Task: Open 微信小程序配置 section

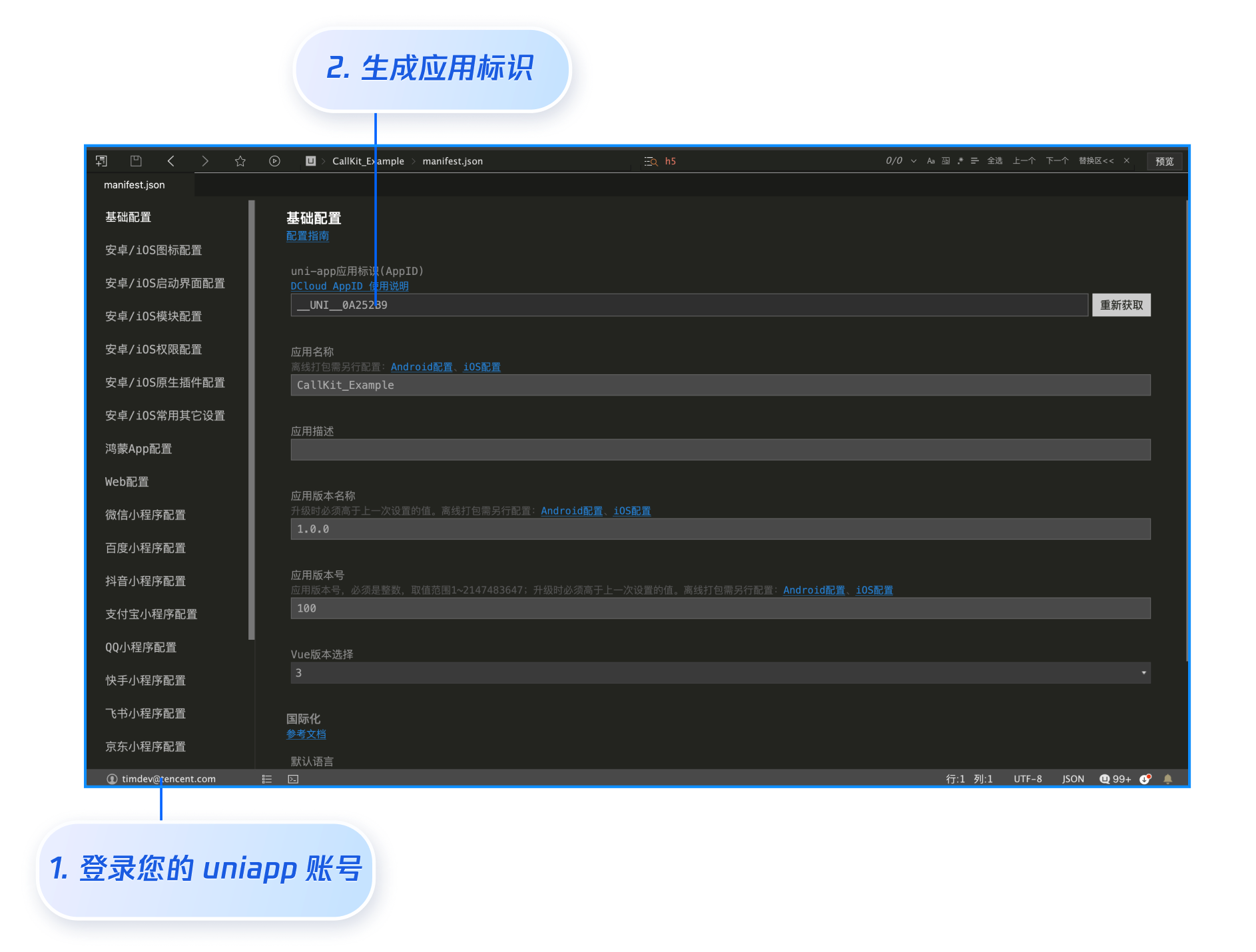Action: tap(145, 515)
